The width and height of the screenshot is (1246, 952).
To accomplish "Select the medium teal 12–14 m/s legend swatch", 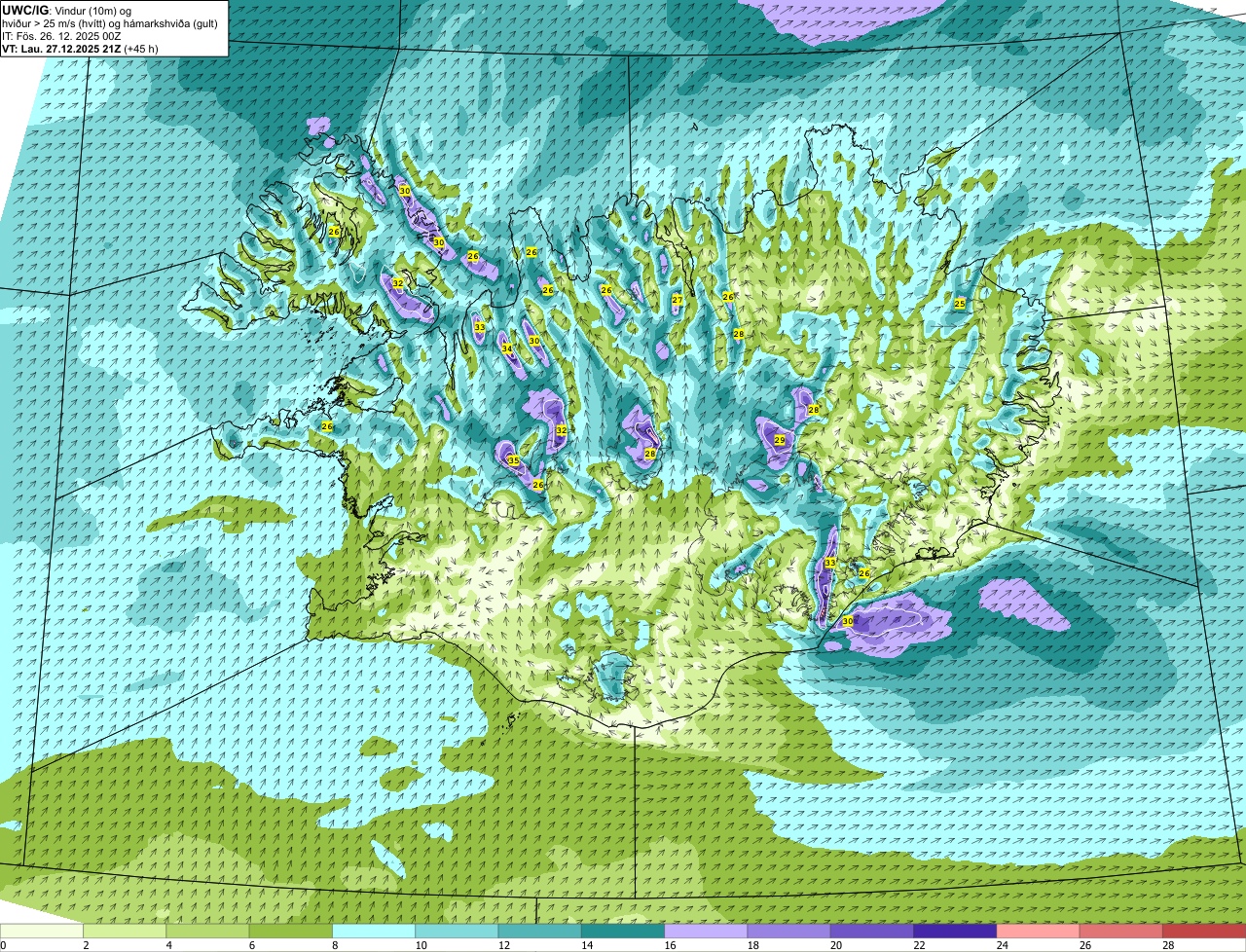I will point(540,931).
